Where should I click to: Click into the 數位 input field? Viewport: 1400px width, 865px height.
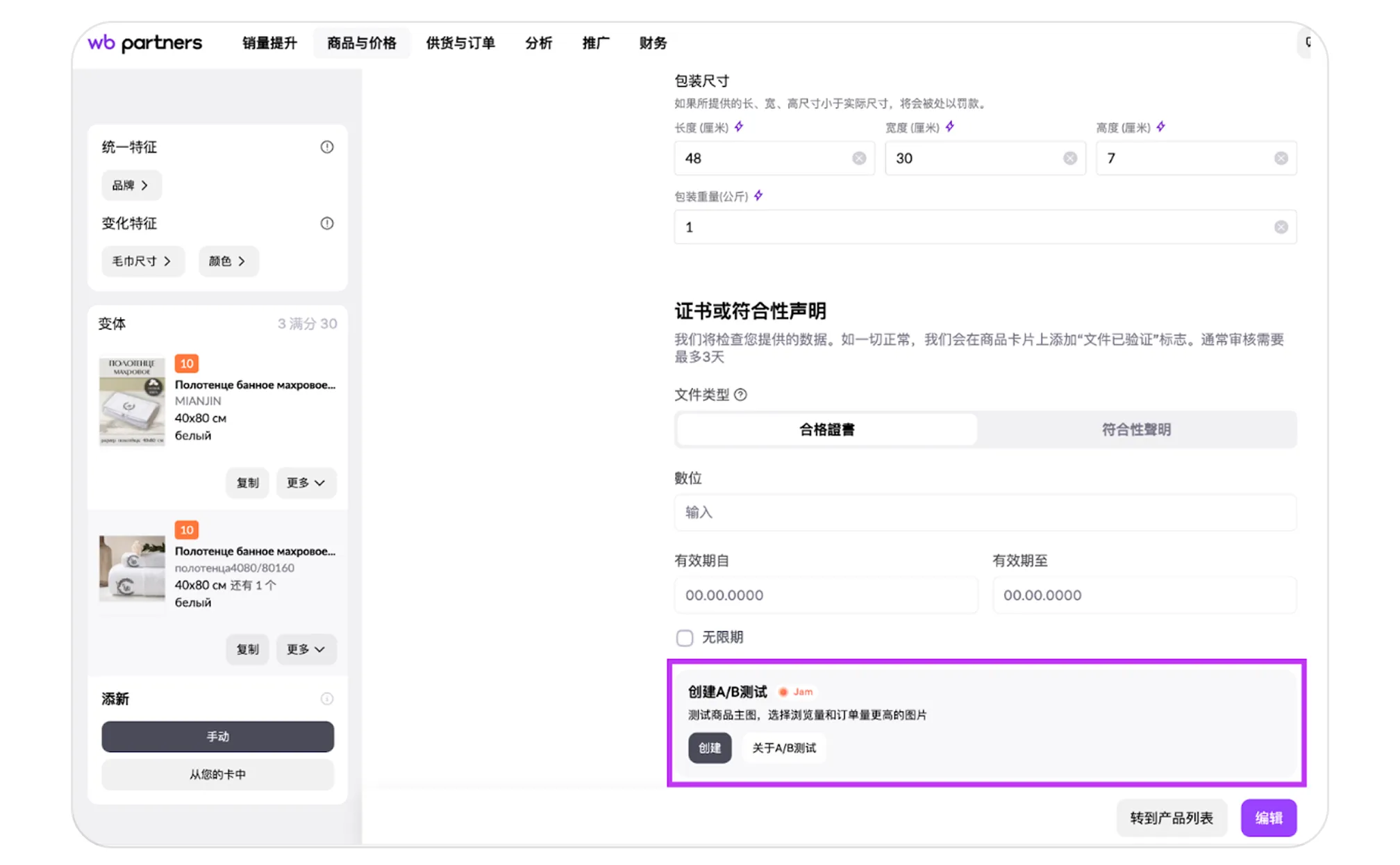point(985,513)
